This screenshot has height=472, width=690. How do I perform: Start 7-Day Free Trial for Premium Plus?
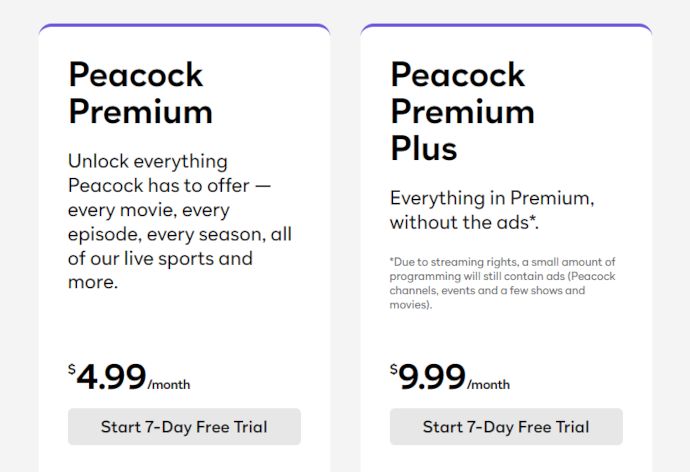coord(506,426)
